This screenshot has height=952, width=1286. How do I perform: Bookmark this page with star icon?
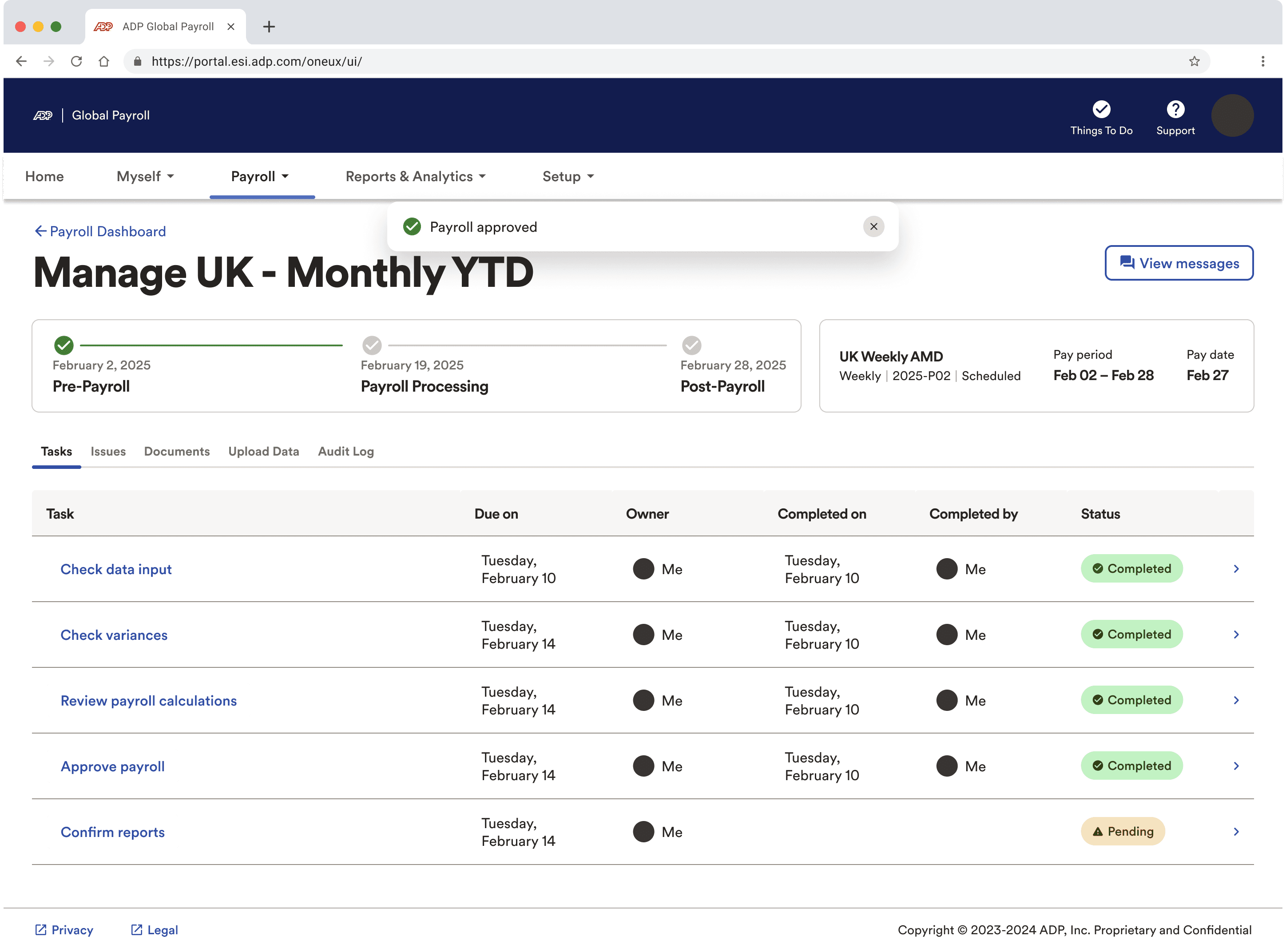(x=1194, y=62)
